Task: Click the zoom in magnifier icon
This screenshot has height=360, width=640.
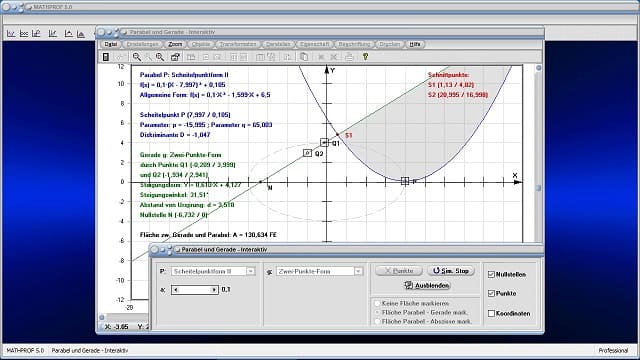Action: pyautogui.click(x=160, y=57)
